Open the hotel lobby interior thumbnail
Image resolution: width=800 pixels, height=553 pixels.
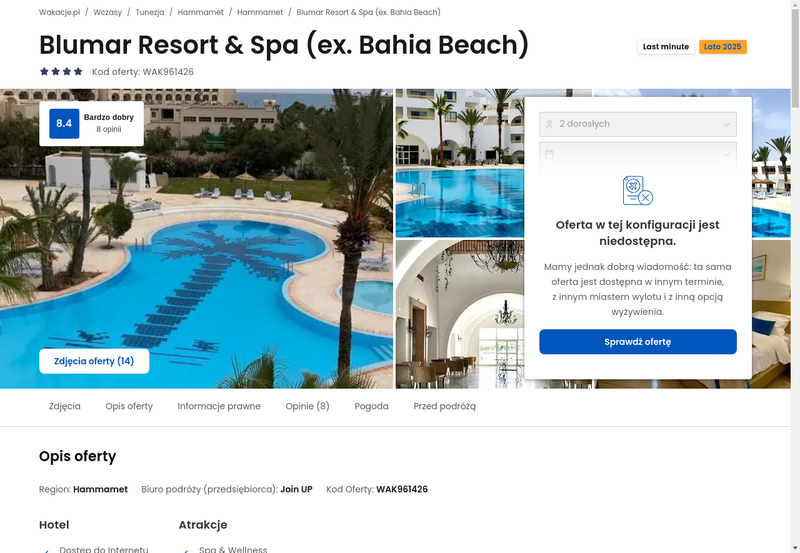pos(460,314)
